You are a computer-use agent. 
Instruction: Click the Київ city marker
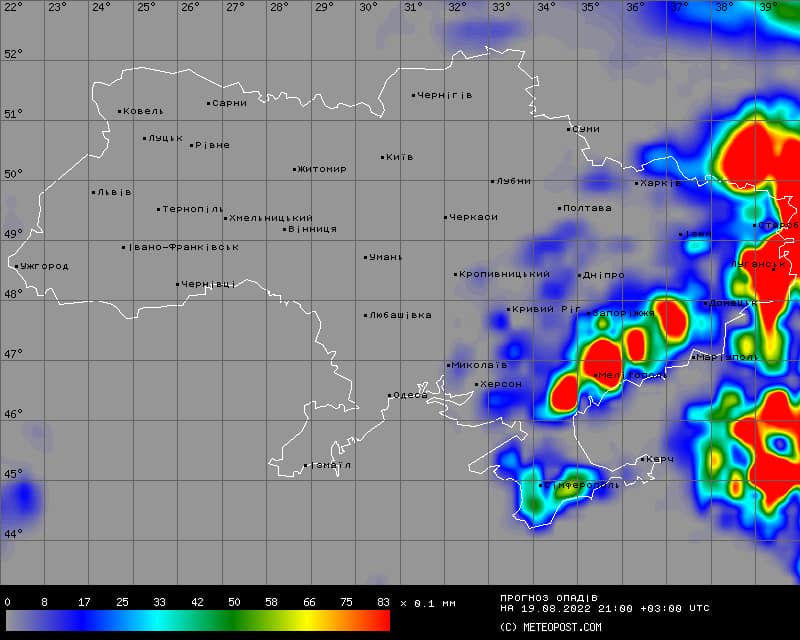click(x=383, y=157)
